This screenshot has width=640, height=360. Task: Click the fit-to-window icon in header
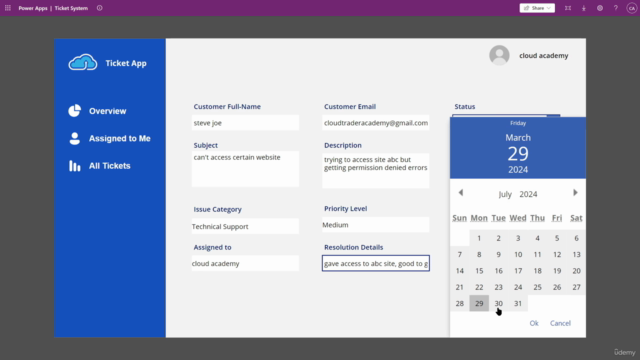(x=568, y=8)
